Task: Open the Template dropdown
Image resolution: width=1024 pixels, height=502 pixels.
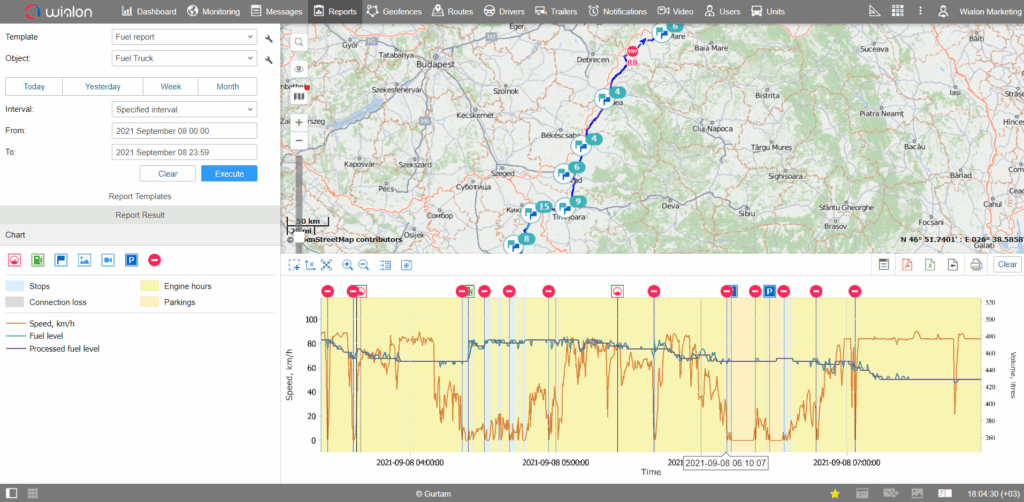Action: point(184,37)
